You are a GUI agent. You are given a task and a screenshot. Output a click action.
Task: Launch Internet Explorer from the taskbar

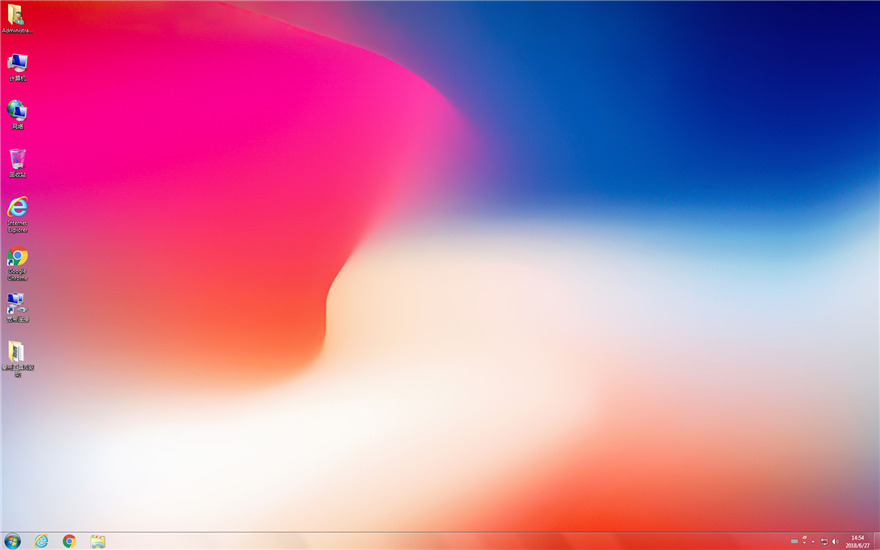coord(42,541)
